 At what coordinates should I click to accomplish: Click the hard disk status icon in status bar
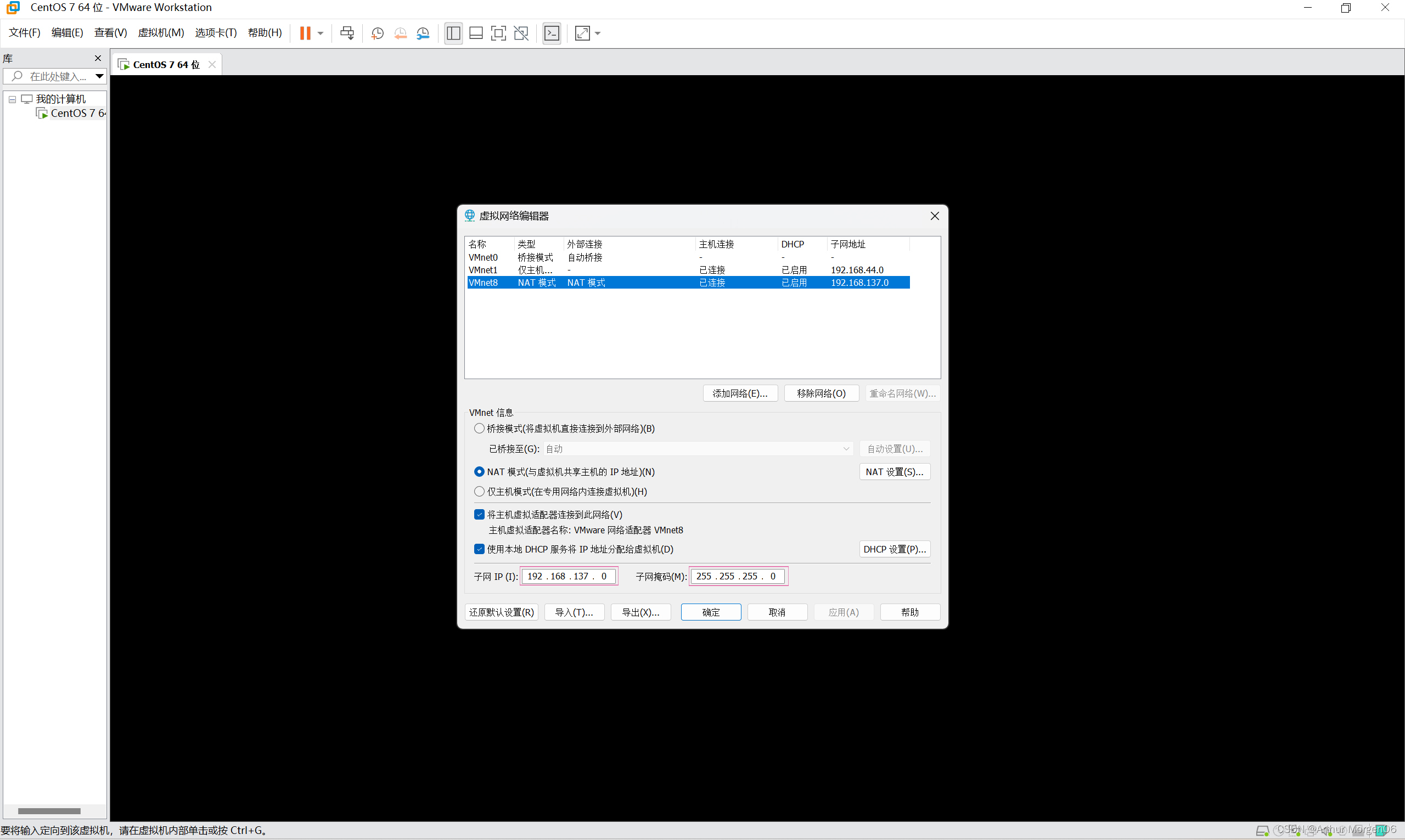click(x=1262, y=831)
